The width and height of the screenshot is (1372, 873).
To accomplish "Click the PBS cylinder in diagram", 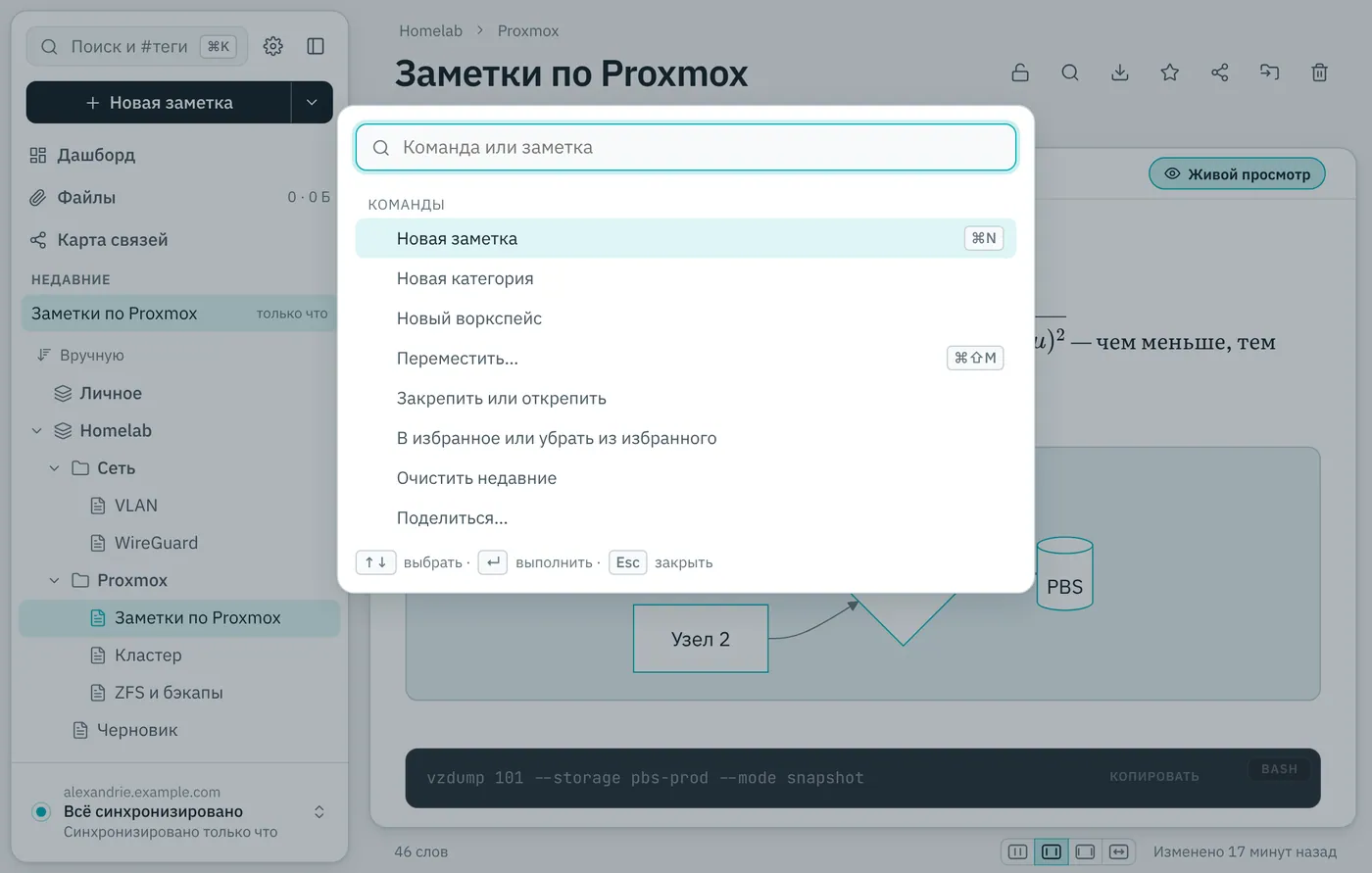I will click(x=1064, y=574).
